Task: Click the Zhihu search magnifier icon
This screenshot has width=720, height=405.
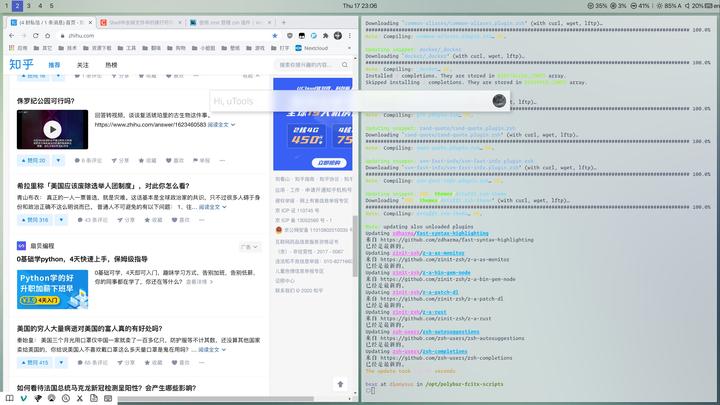Action: click(345, 65)
